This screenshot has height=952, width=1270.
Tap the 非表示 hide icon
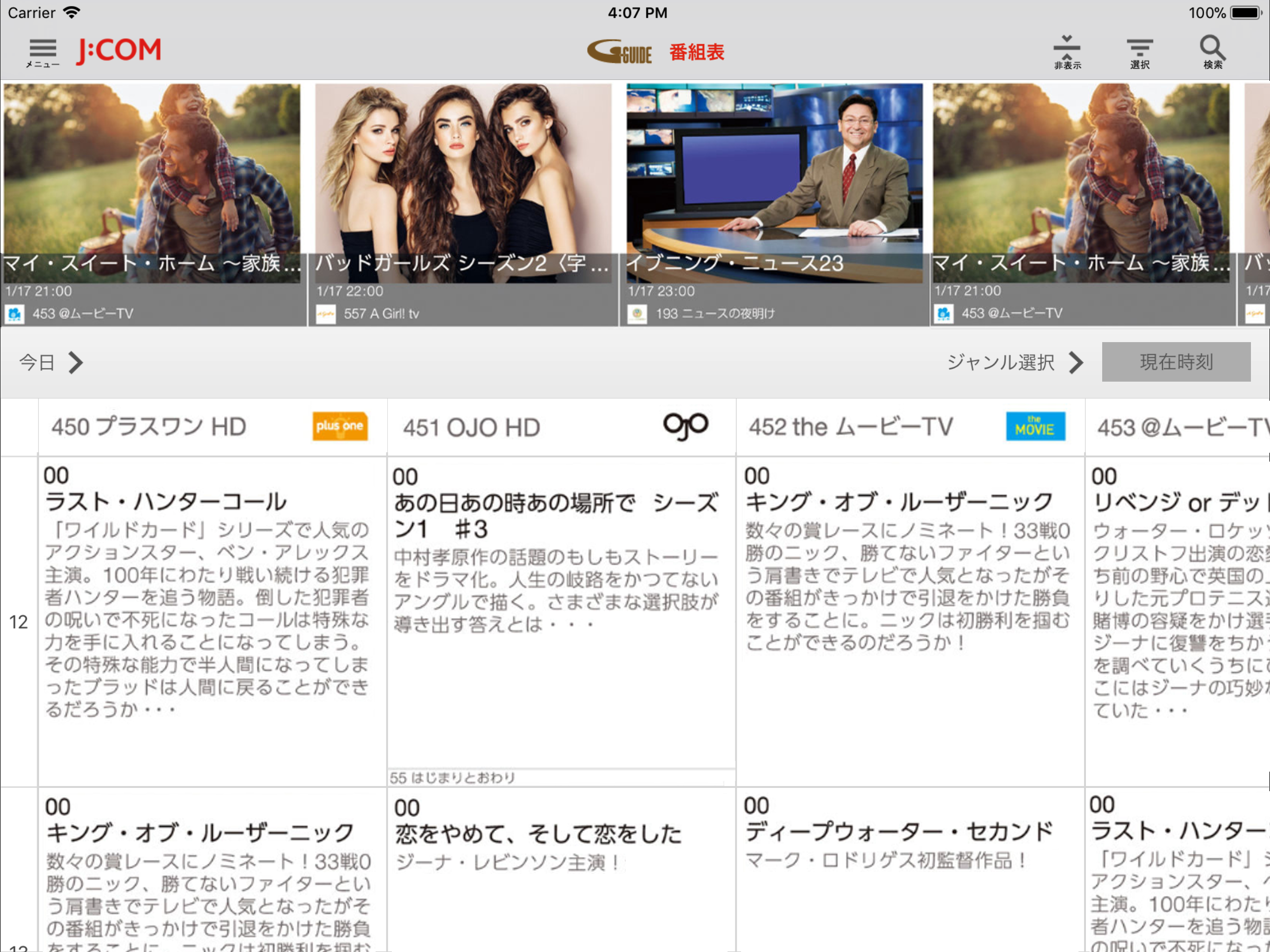1066,52
